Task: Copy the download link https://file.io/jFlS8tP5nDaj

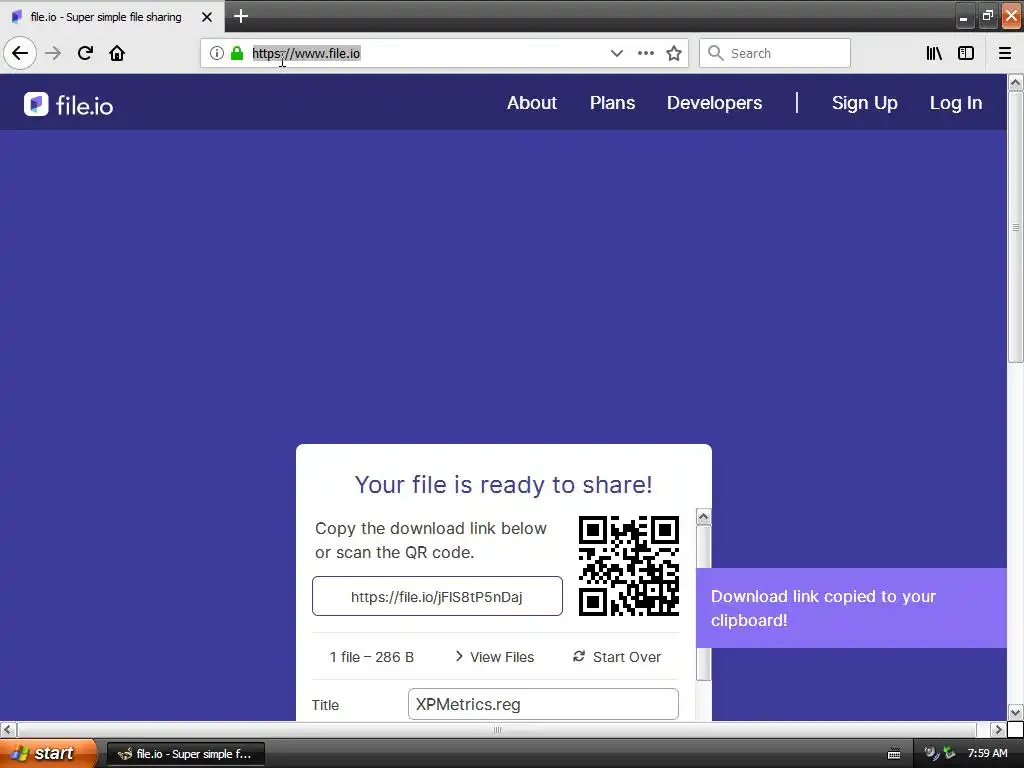Action: 437,596
